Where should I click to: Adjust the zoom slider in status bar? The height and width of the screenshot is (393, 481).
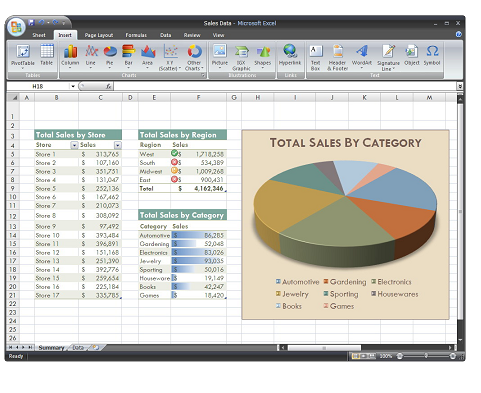click(x=426, y=356)
